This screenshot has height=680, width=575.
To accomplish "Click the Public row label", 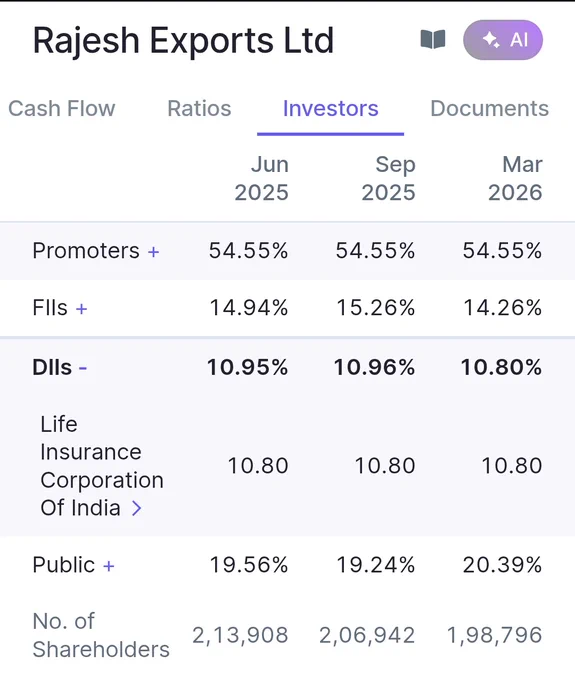I will coord(63,565).
